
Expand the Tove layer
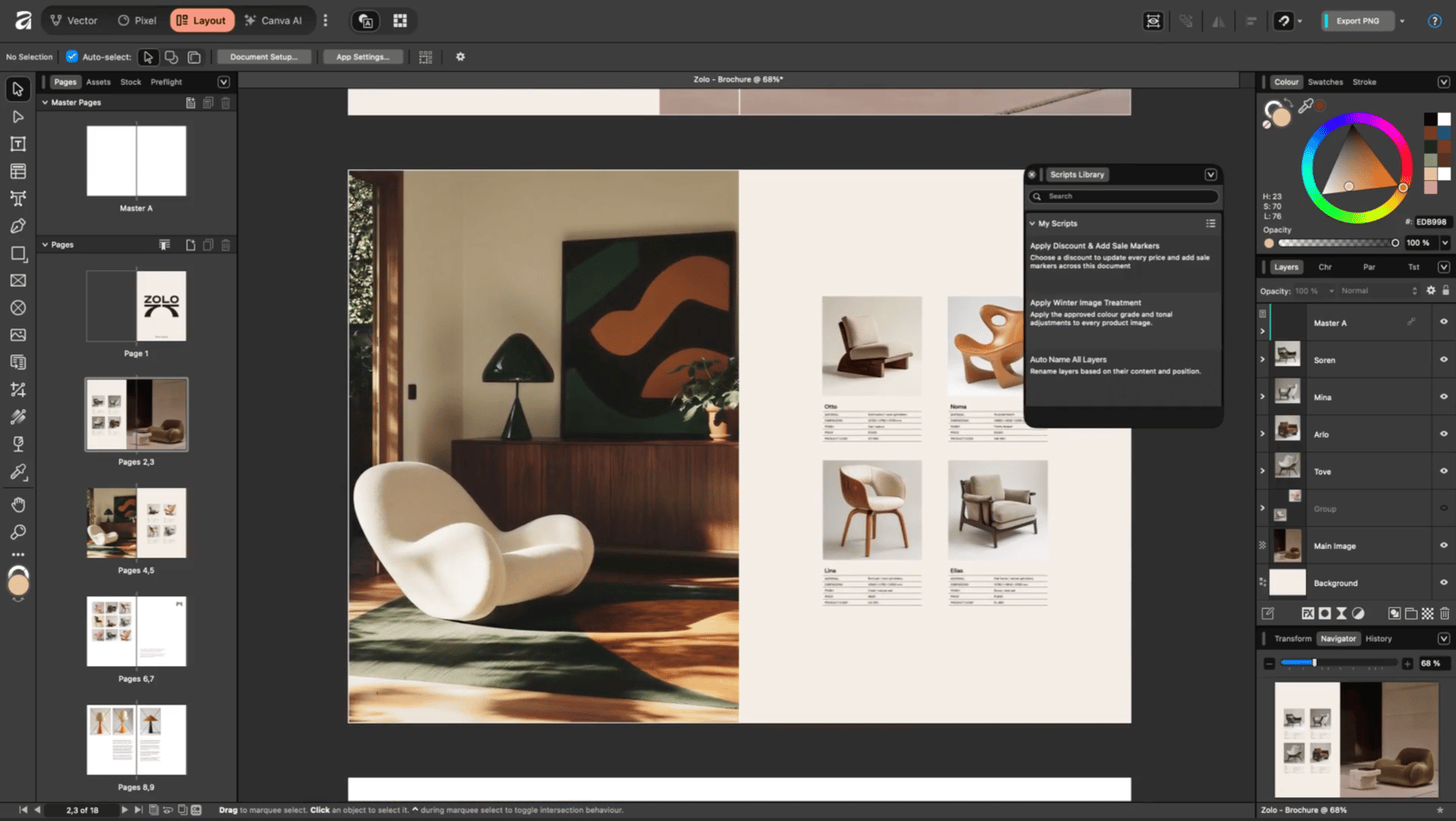pyautogui.click(x=1262, y=471)
